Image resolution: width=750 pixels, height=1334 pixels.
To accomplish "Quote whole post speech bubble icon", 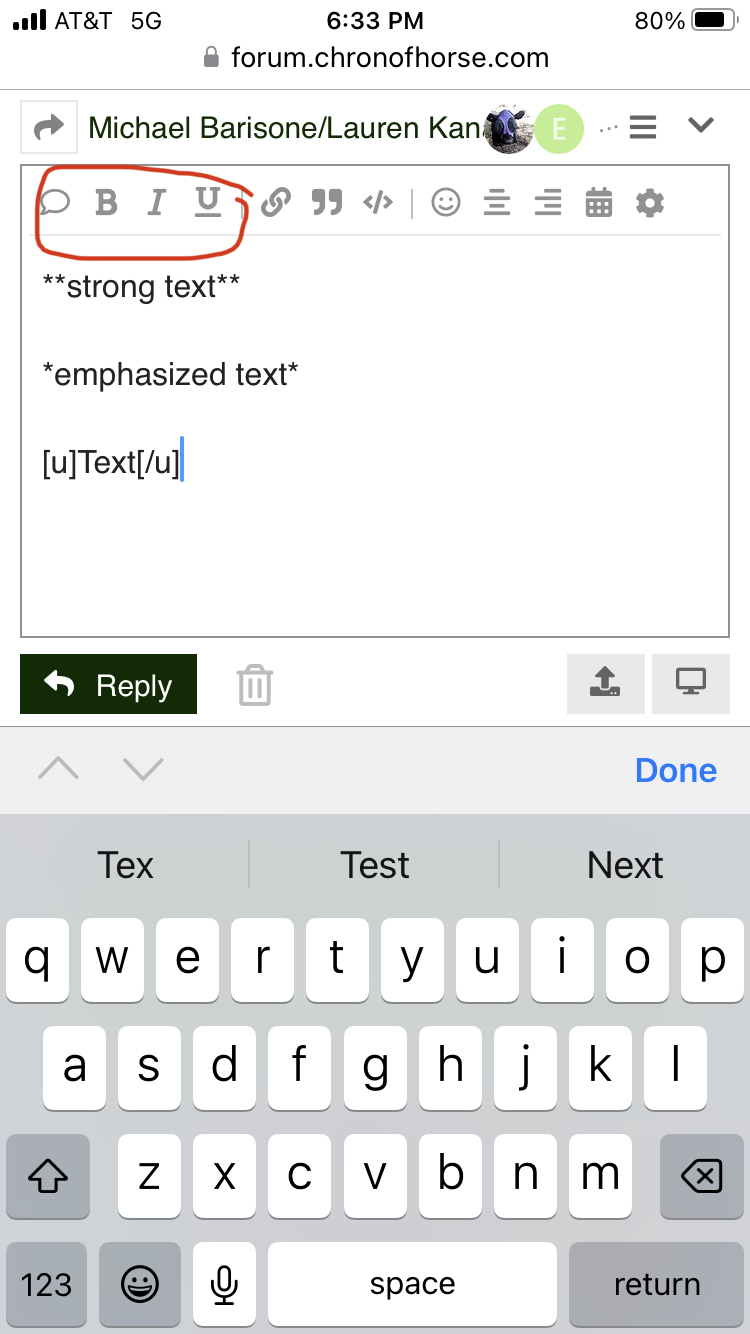I will 56,203.
